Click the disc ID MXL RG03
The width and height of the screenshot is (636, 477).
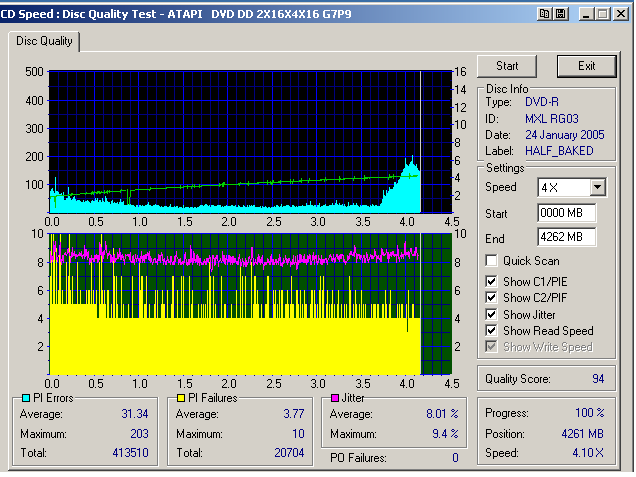click(552, 119)
